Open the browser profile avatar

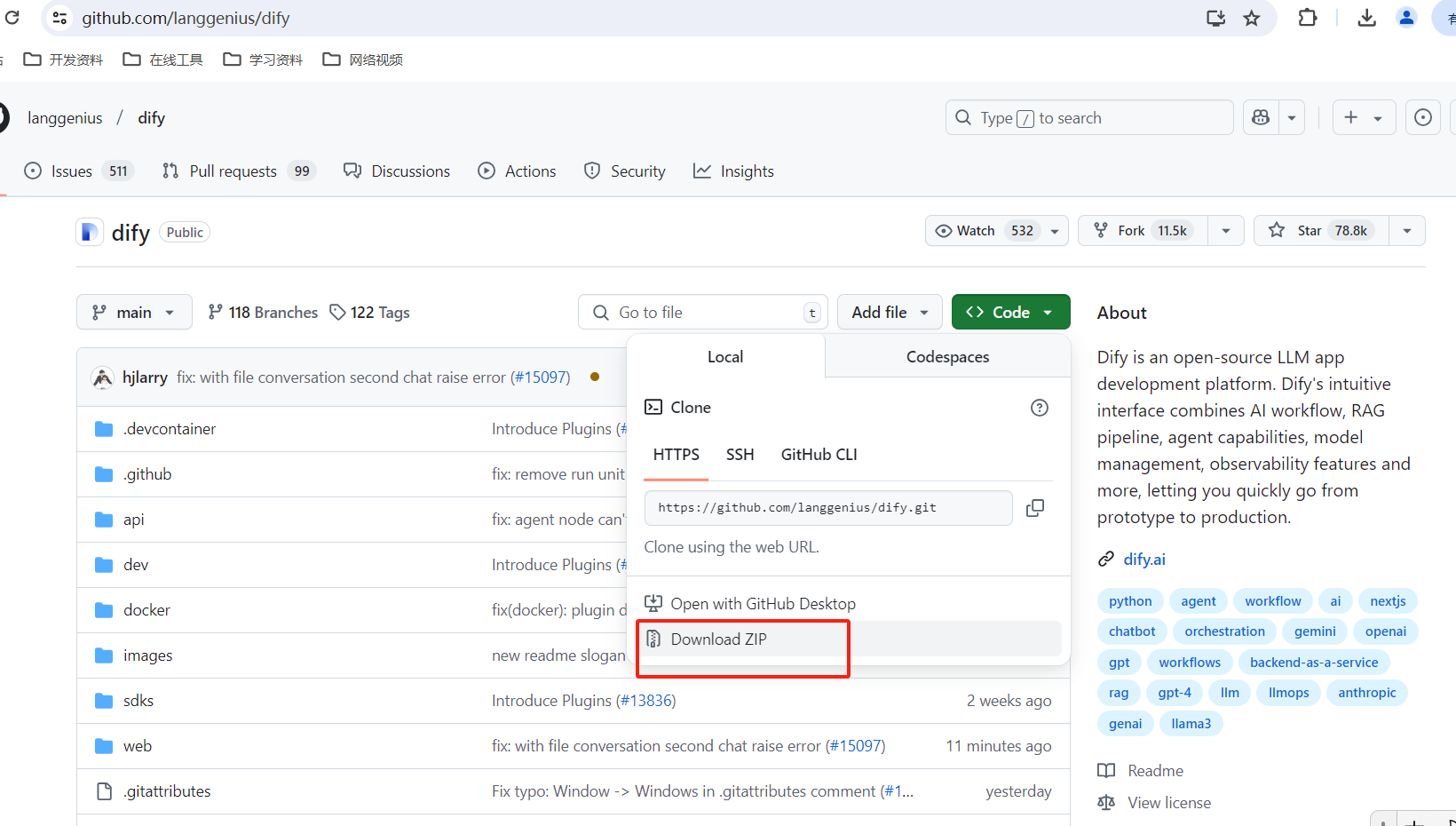point(1407,18)
